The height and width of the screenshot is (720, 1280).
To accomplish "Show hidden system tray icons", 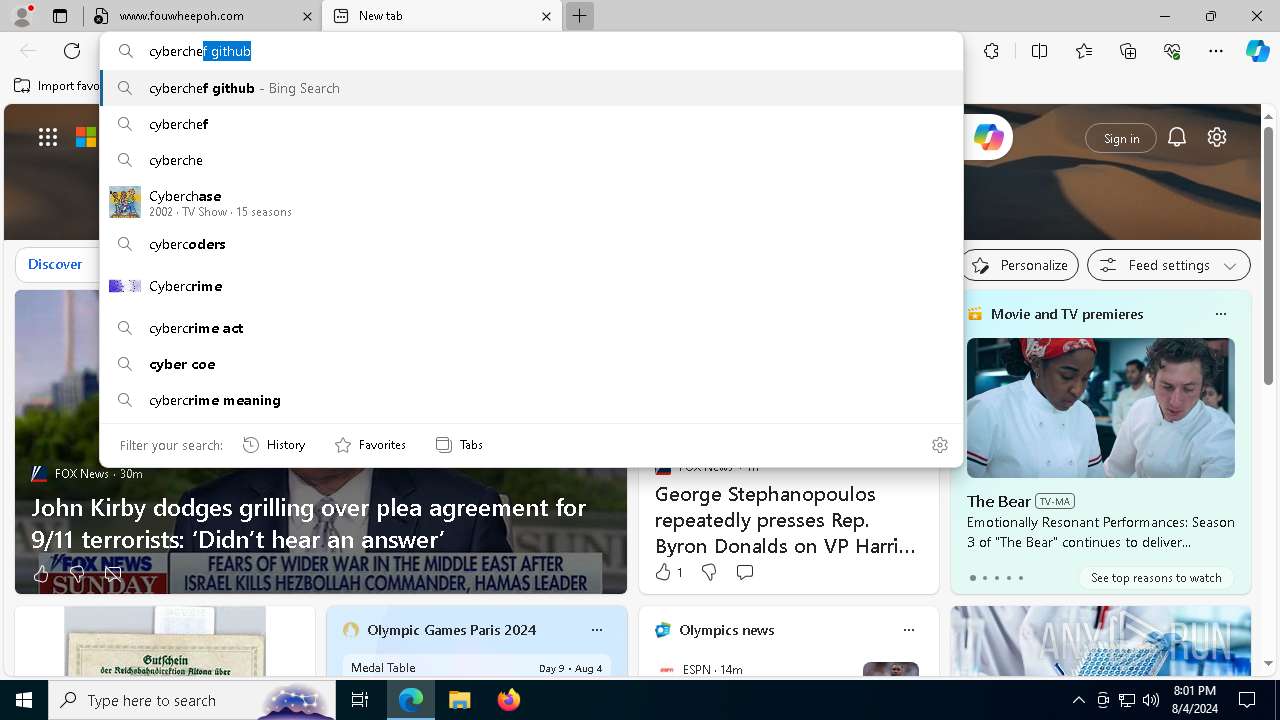I will [1078, 700].
